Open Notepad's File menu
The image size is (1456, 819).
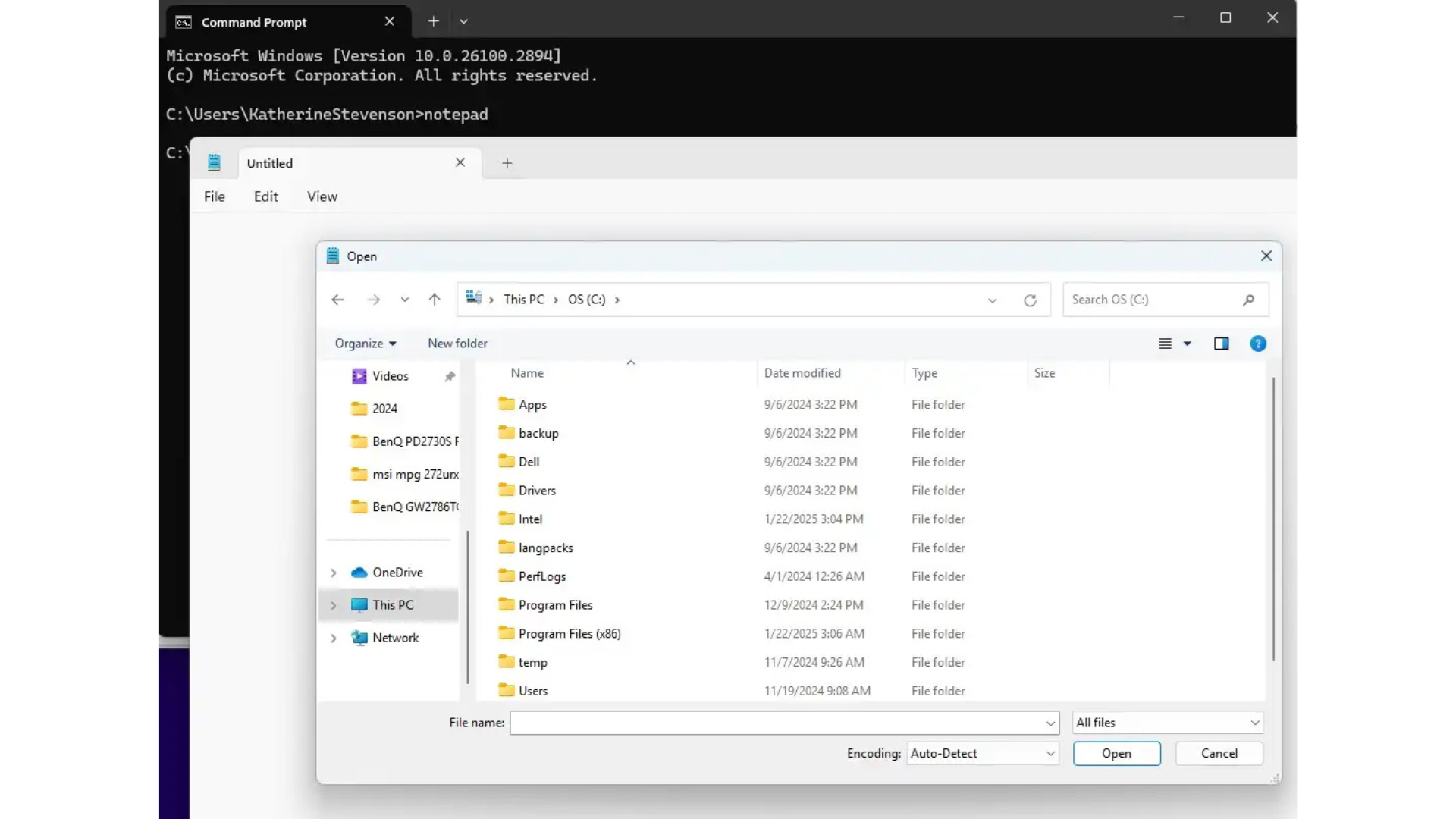pyautogui.click(x=215, y=196)
